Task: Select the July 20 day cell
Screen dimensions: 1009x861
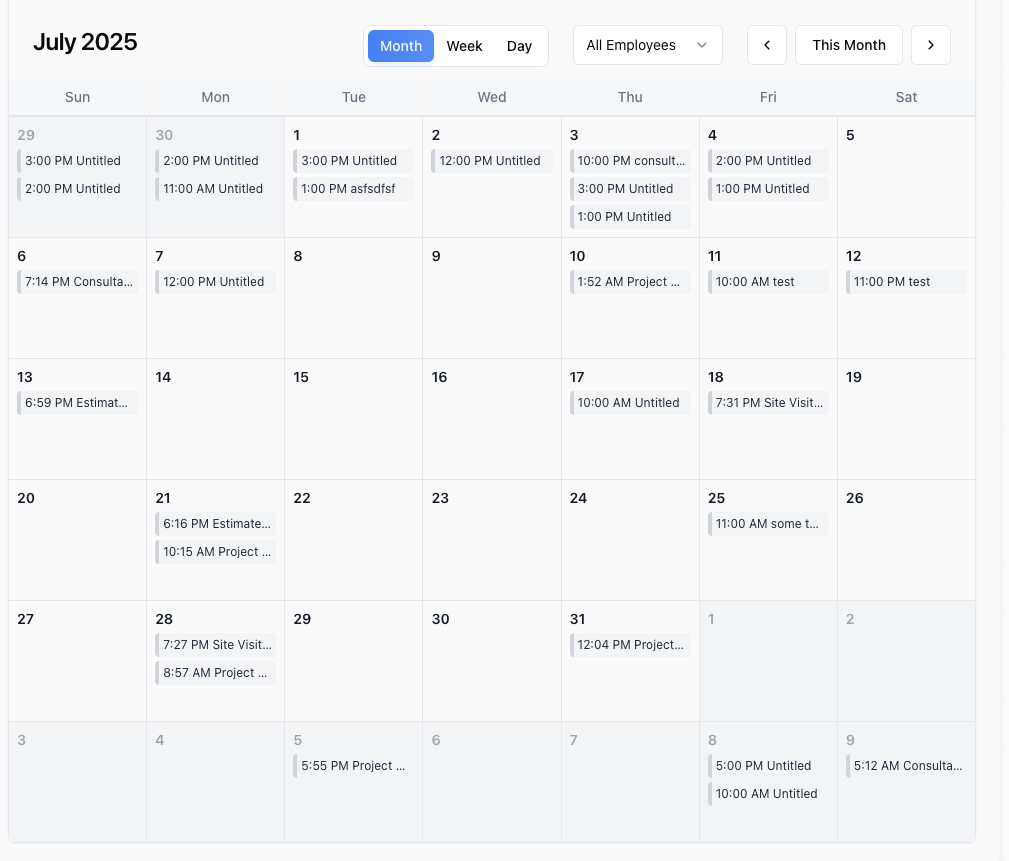Action: pyautogui.click(x=77, y=540)
